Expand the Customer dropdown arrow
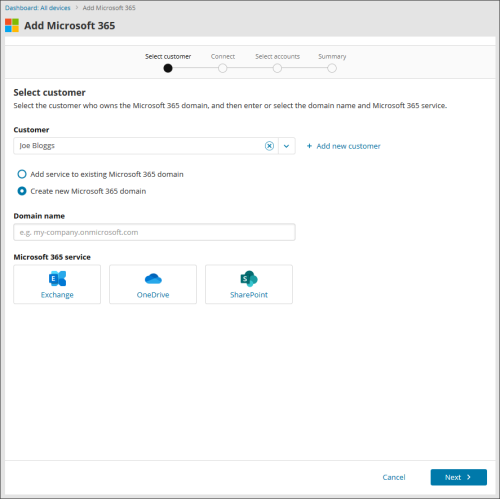Image resolution: width=500 pixels, height=499 pixels. click(x=287, y=146)
